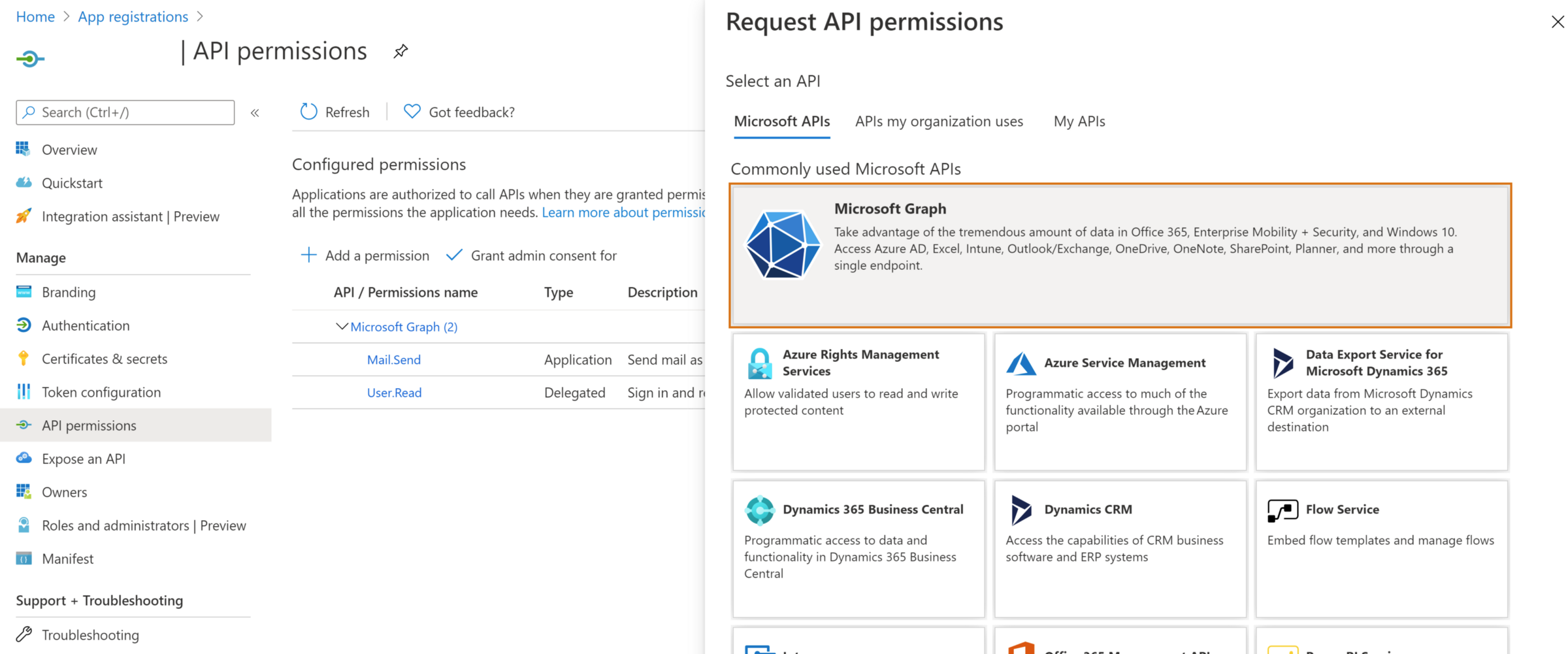Click the Owners grid icon
Screen dimensions: 1568x654
pyautogui.click(x=24, y=491)
